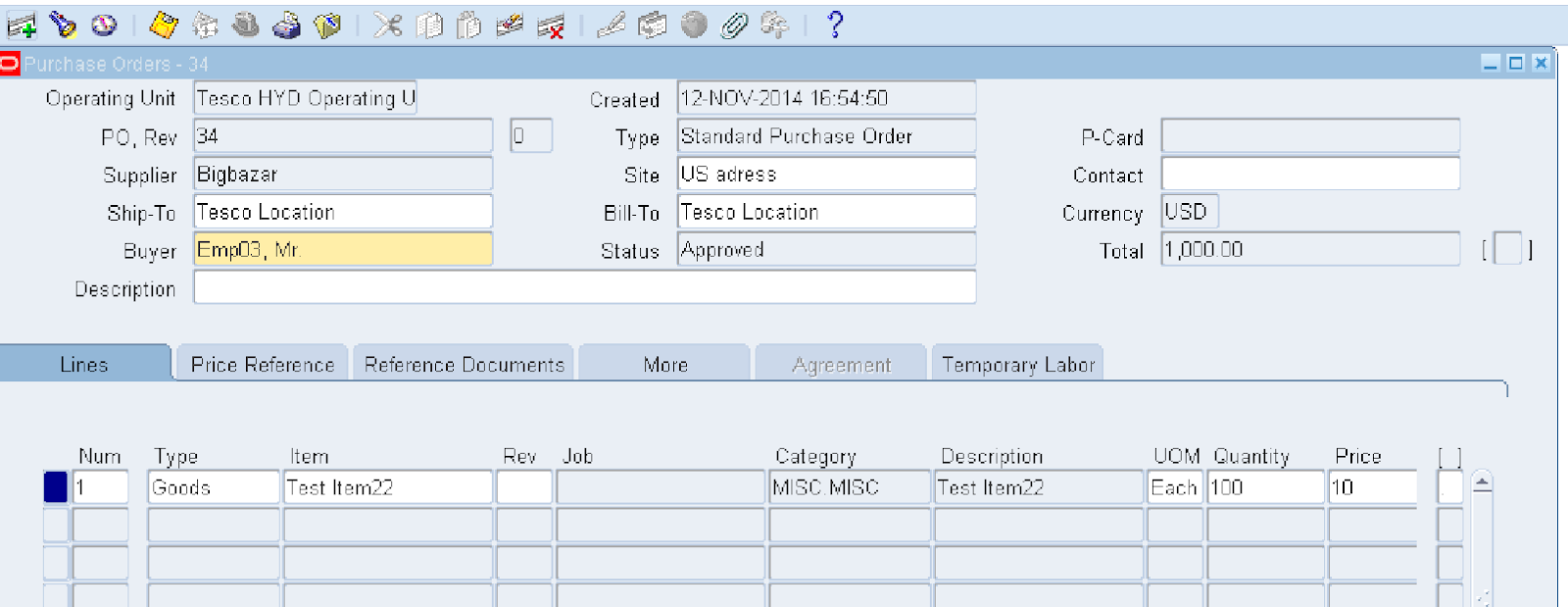1568x607 pixels.
Task: Select the record indicator for line 1
Action: click(x=56, y=487)
